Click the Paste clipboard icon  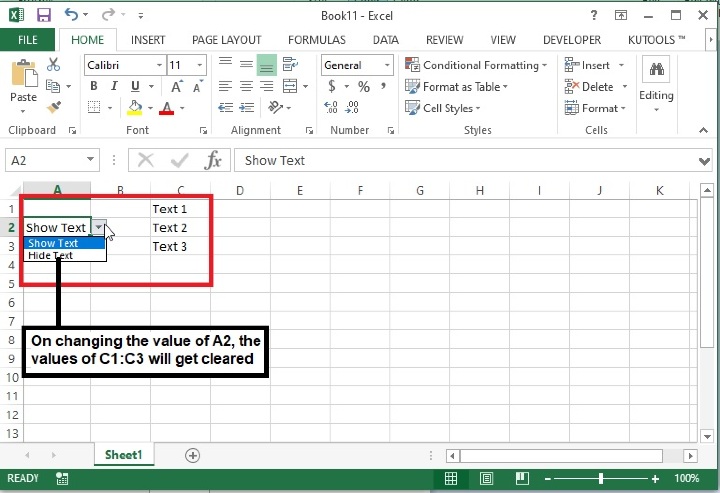pyautogui.click(x=23, y=79)
